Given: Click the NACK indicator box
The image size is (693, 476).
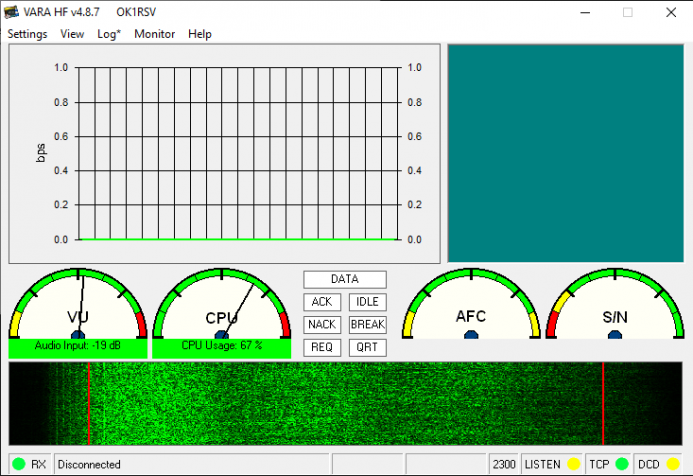Looking at the screenshot, I should [x=322, y=324].
